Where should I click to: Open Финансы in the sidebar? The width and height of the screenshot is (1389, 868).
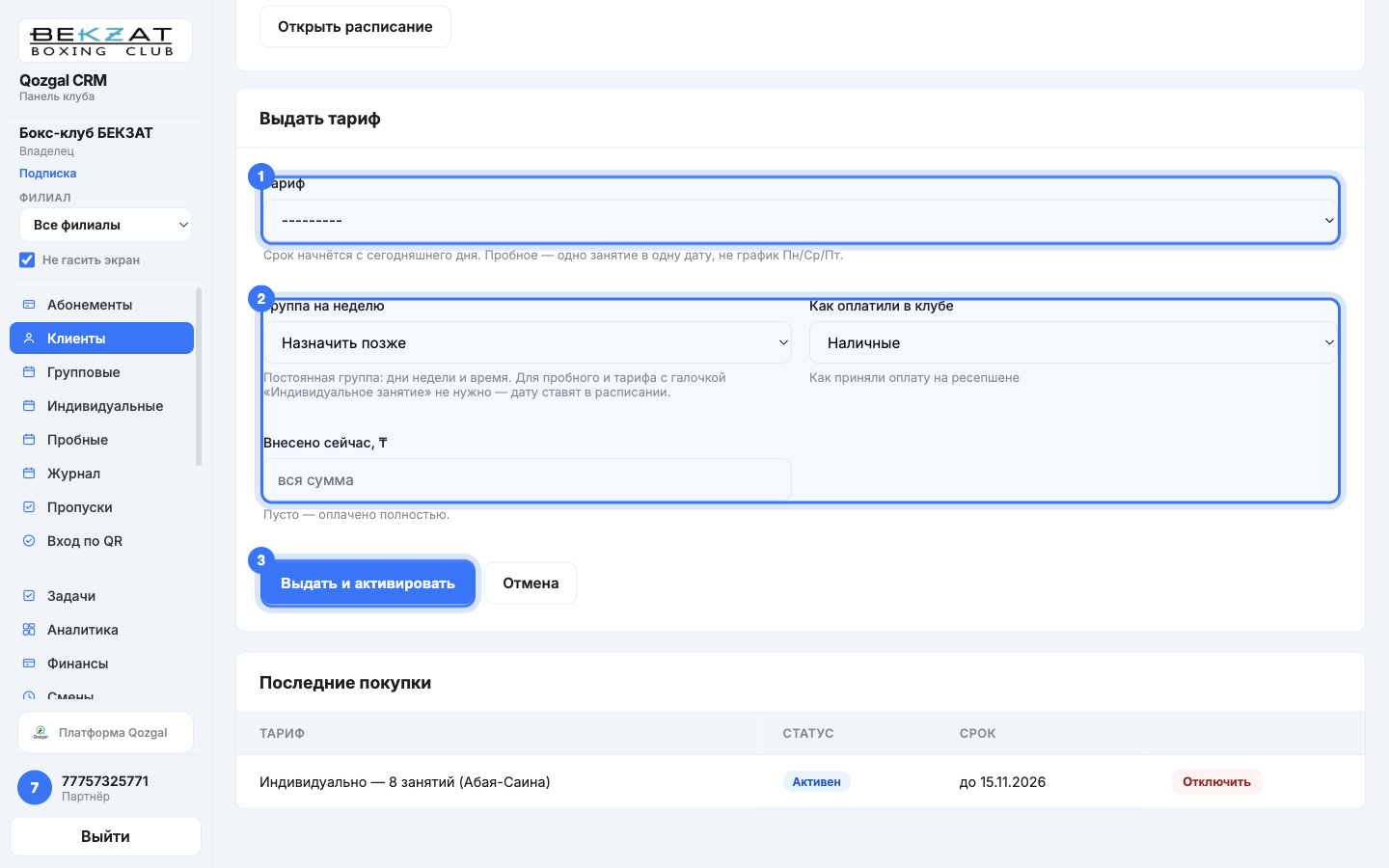click(101, 664)
